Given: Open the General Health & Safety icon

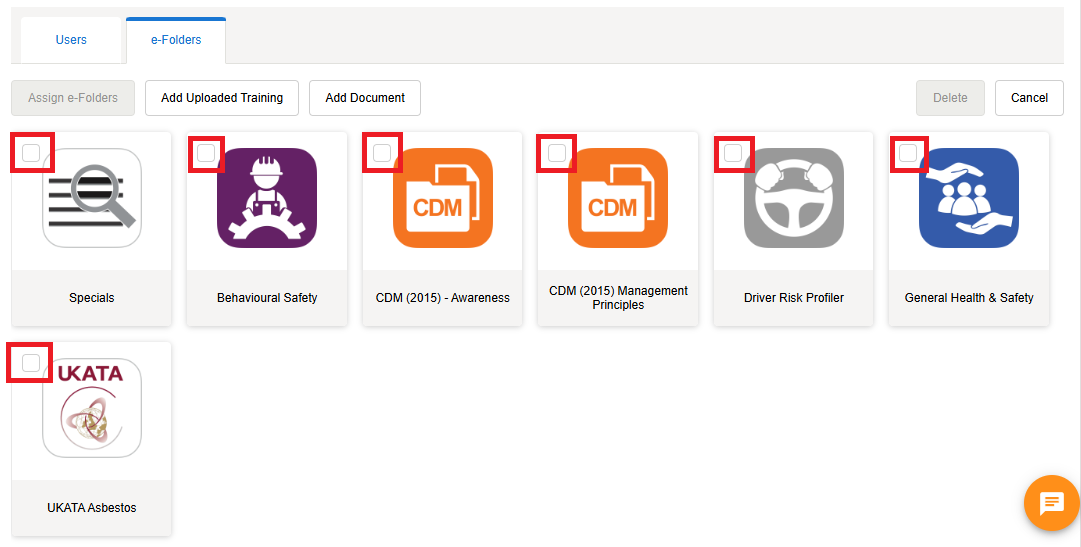Looking at the screenshot, I should [x=969, y=198].
